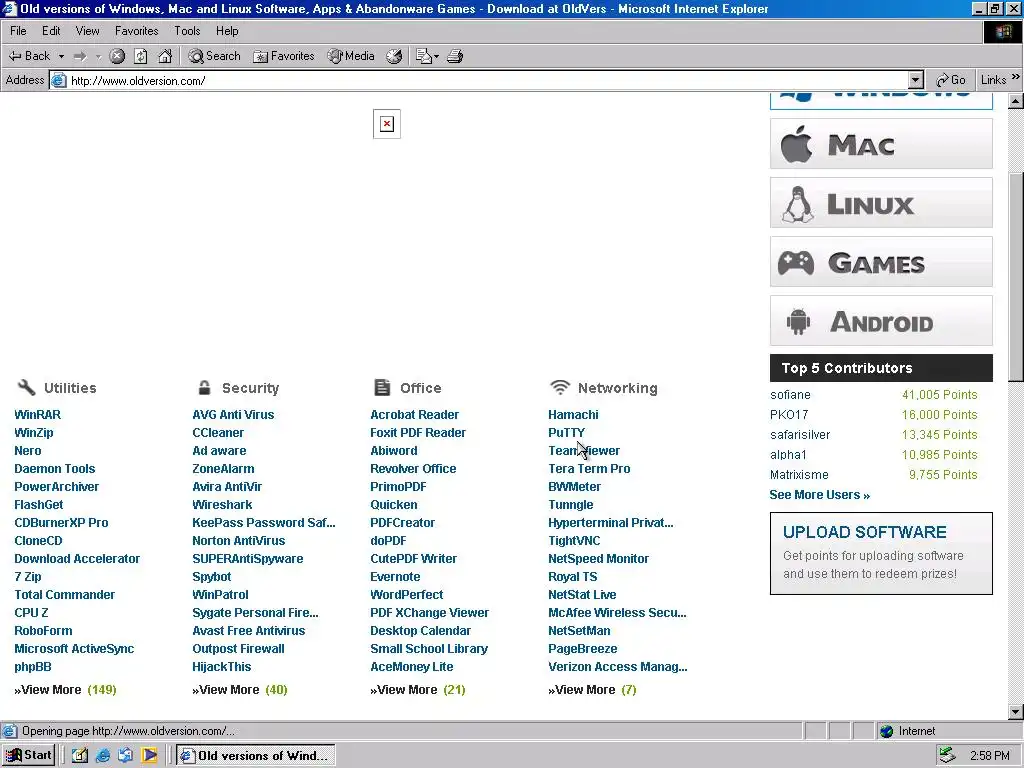
Task: Open the View menu
Action: coord(88,31)
